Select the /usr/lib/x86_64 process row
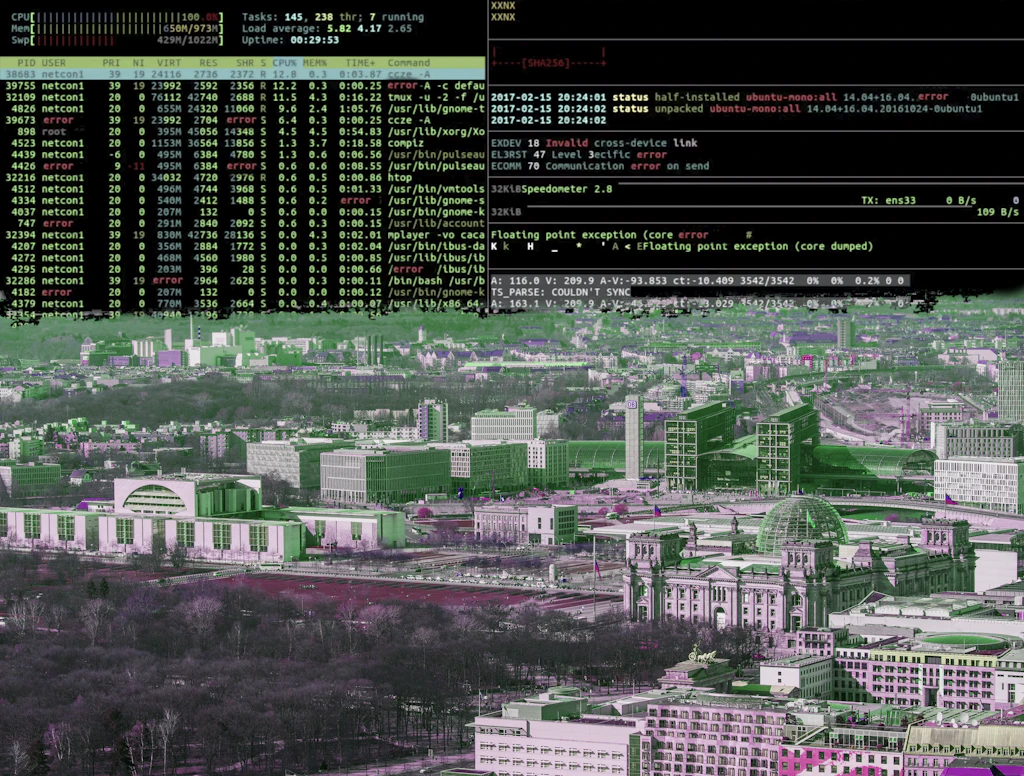 tap(242, 304)
